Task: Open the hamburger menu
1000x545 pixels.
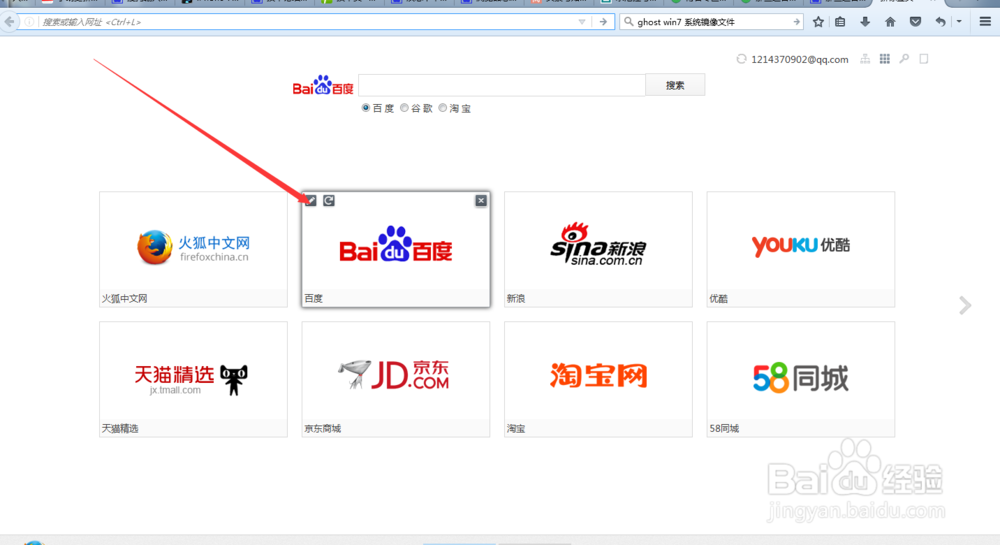Action: (985, 22)
